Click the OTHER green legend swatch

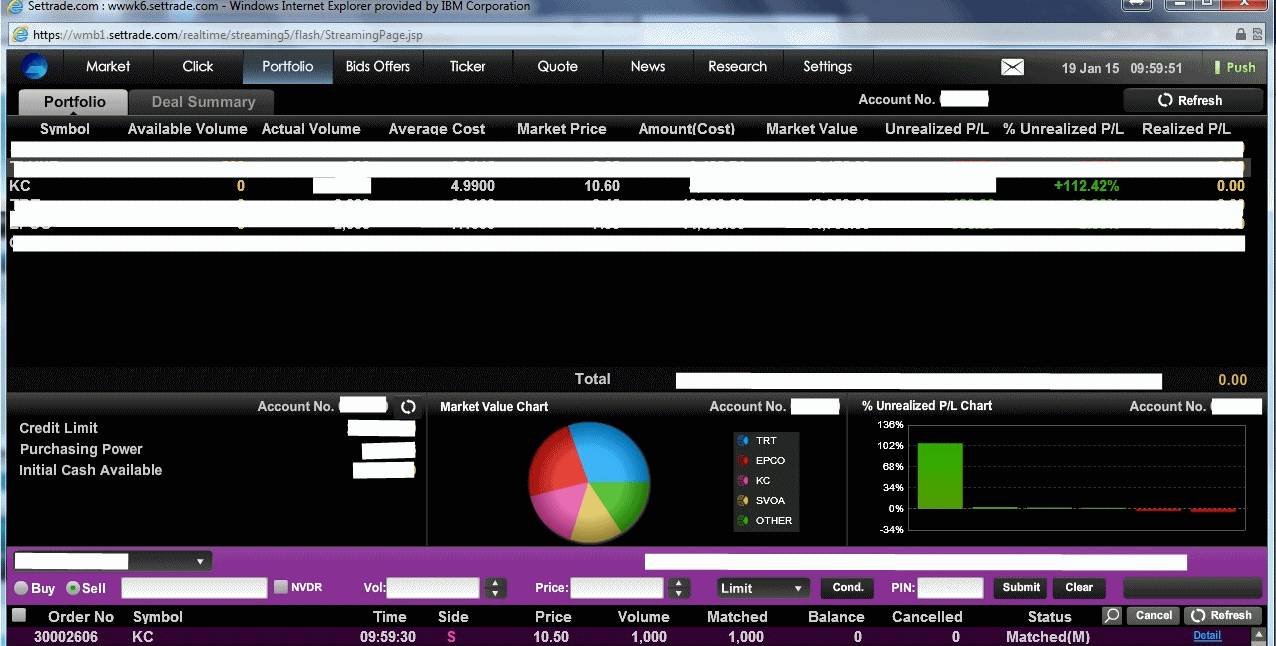(x=743, y=521)
